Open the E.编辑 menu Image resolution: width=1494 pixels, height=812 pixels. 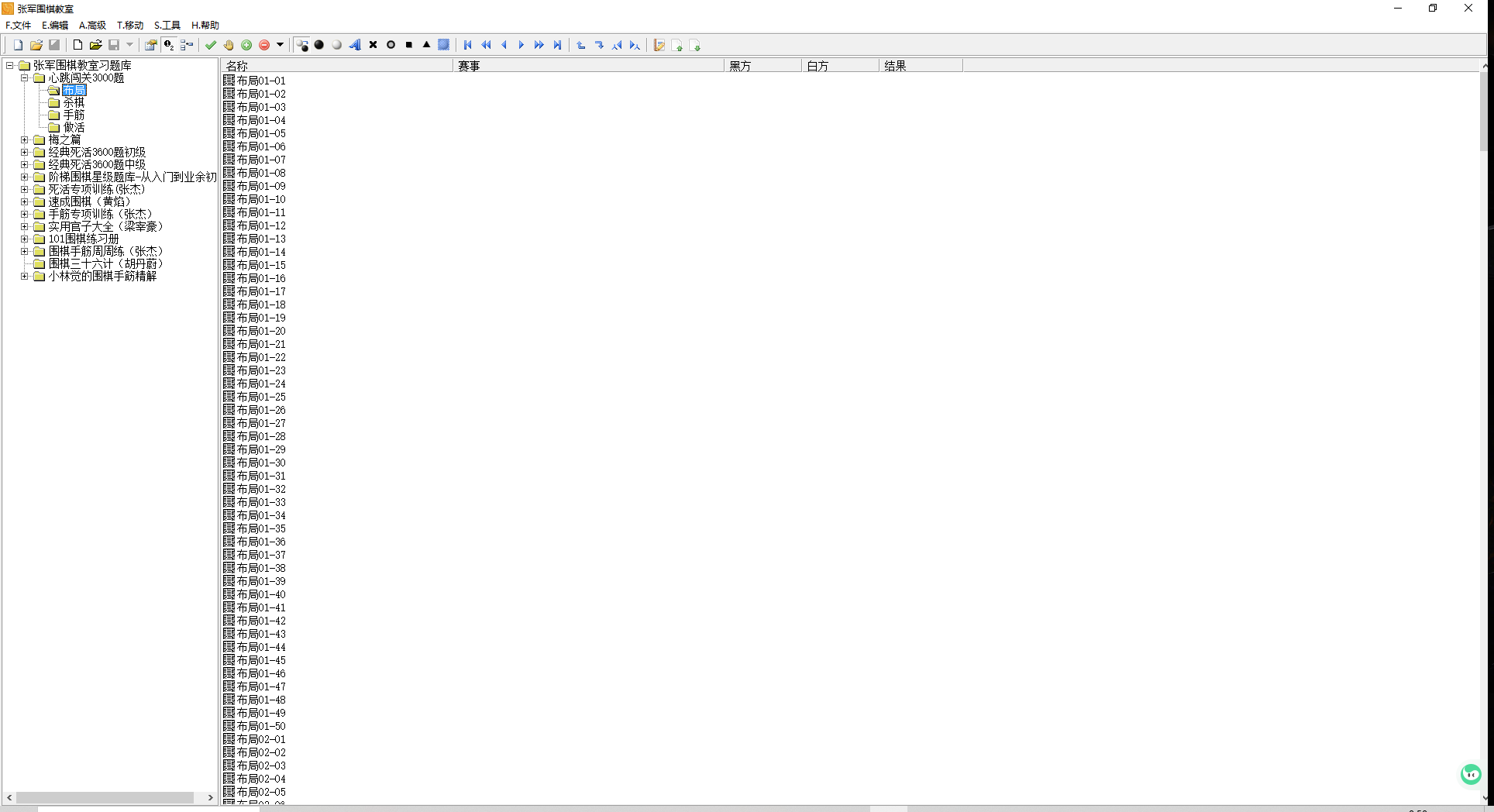55,26
